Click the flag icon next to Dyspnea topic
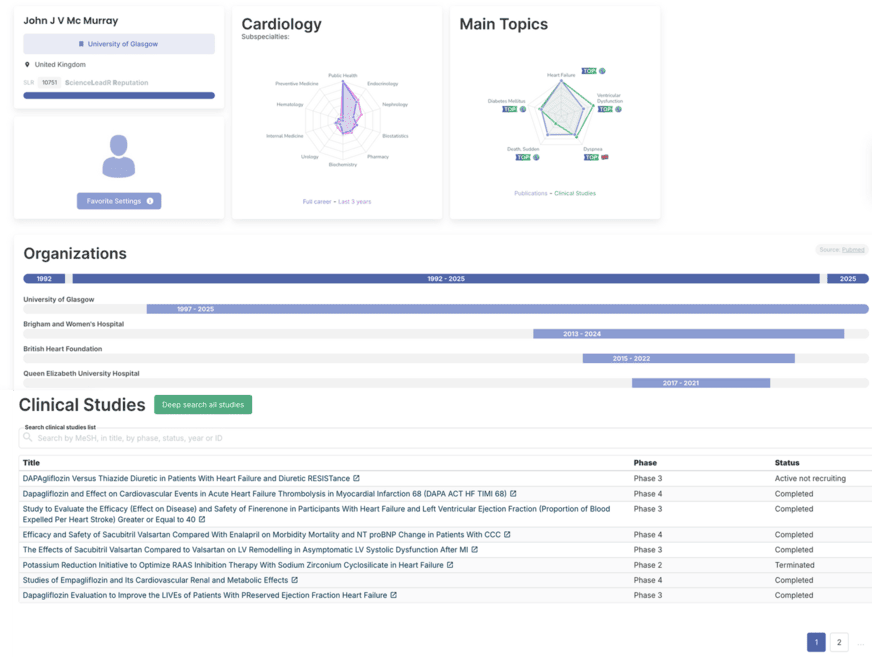The height and width of the screenshot is (657, 872). coord(604,158)
